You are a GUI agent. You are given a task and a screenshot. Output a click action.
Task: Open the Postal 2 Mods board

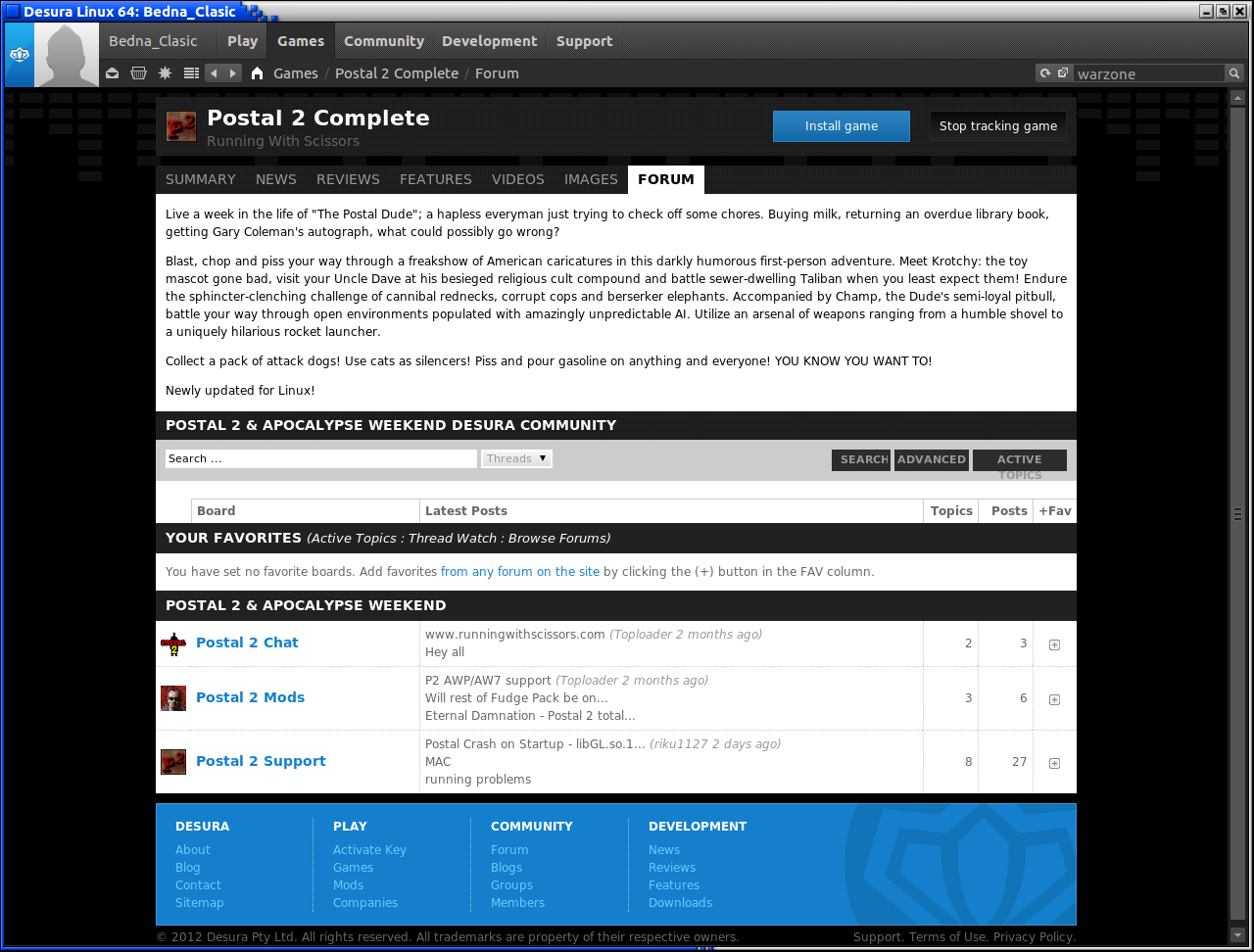(x=250, y=697)
